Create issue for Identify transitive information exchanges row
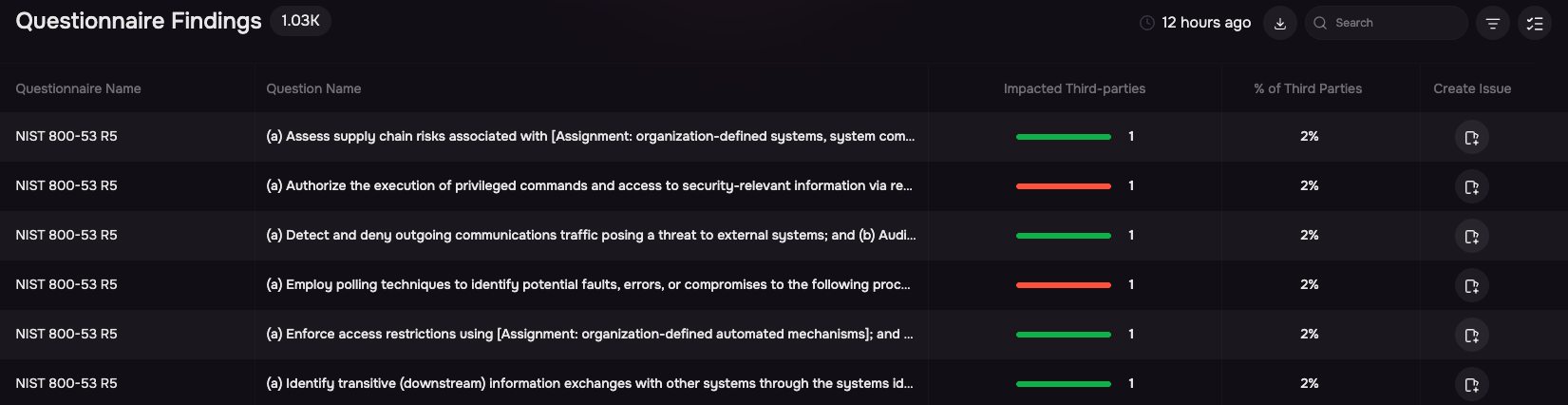1568x405 pixels. [1471, 385]
